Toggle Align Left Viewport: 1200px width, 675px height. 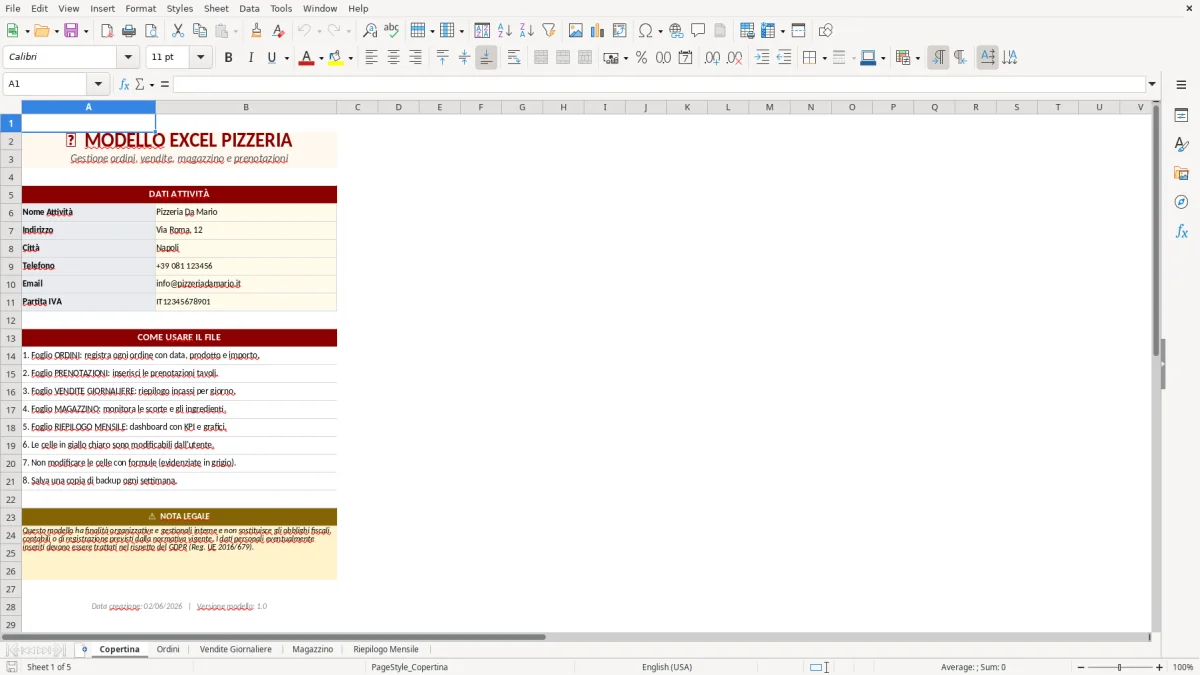(x=371, y=58)
